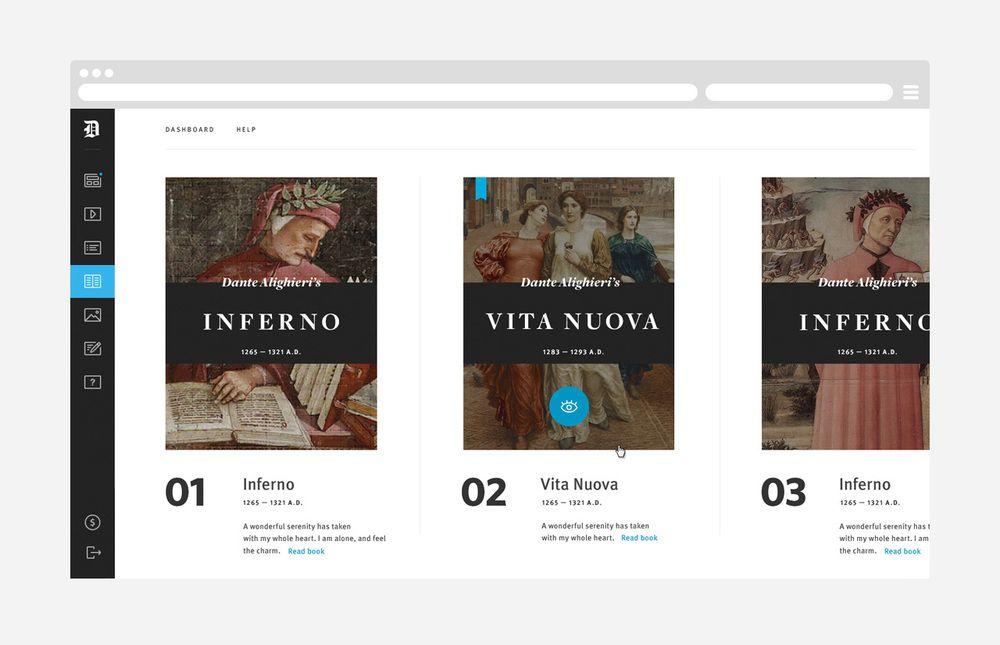This screenshot has width=1000, height=645.
Task: Click the browser search field
Action: click(x=798, y=92)
